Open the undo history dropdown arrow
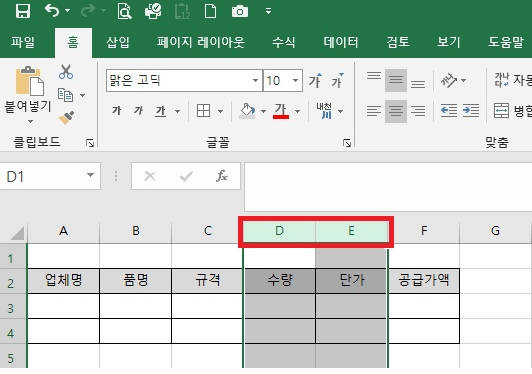Viewport: 532px width, 374px height. pyautogui.click(x=68, y=11)
